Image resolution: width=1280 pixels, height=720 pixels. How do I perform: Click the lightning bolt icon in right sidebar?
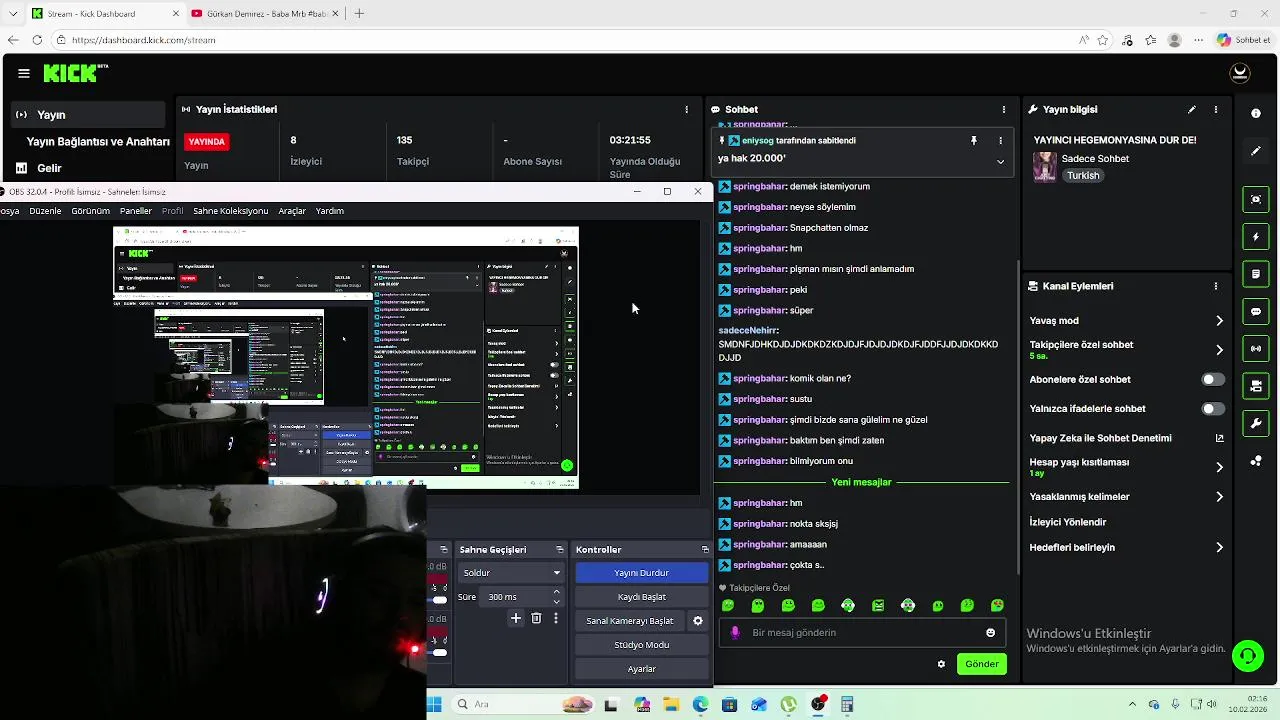tap(1256, 237)
